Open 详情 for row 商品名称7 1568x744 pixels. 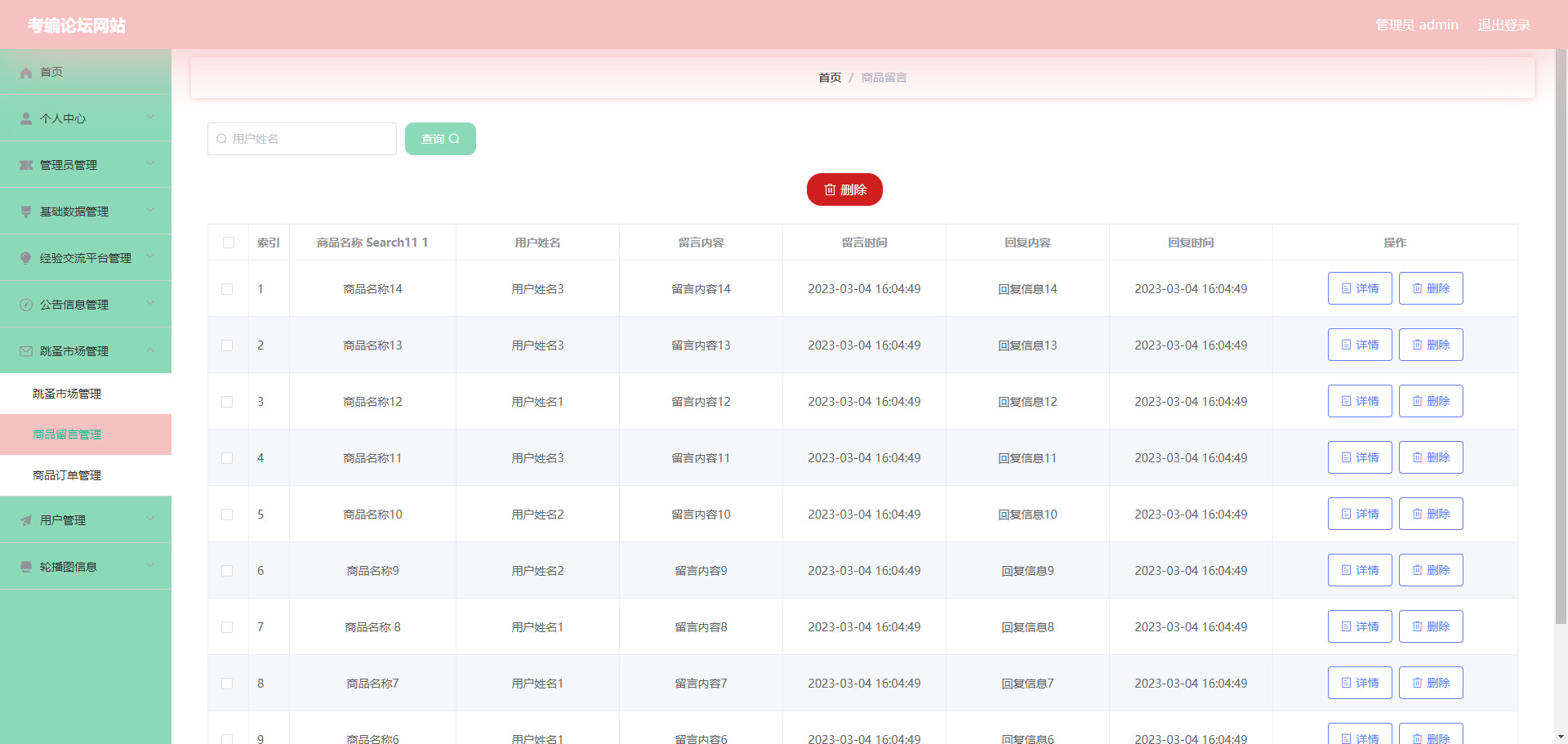tap(1360, 683)
